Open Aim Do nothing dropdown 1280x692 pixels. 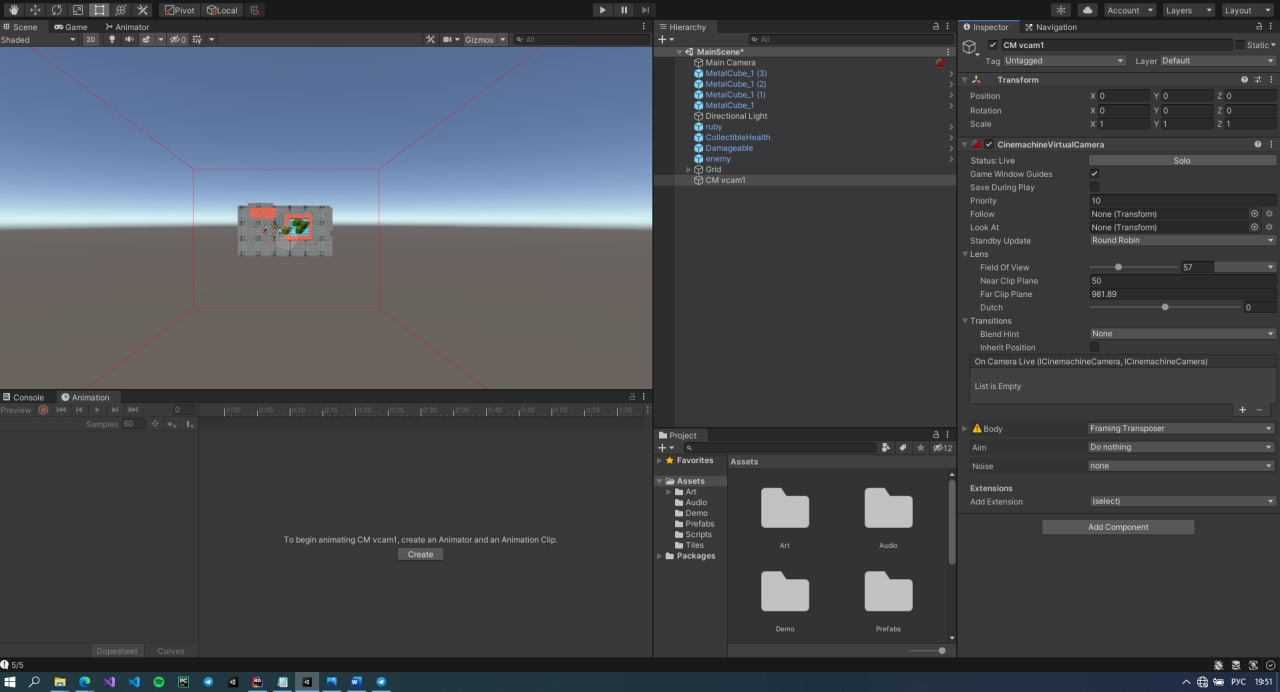click(x=1183, y=447)
